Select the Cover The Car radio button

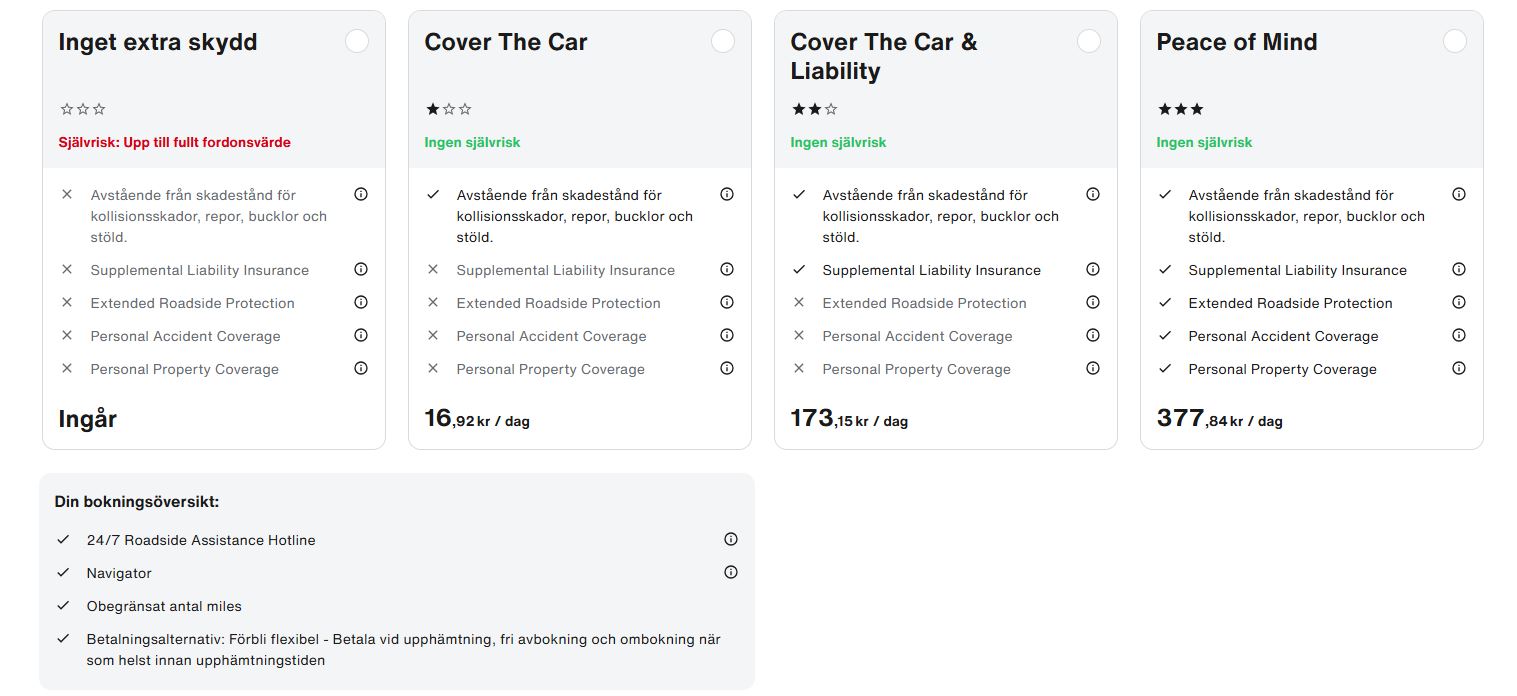tap(722, 41)
